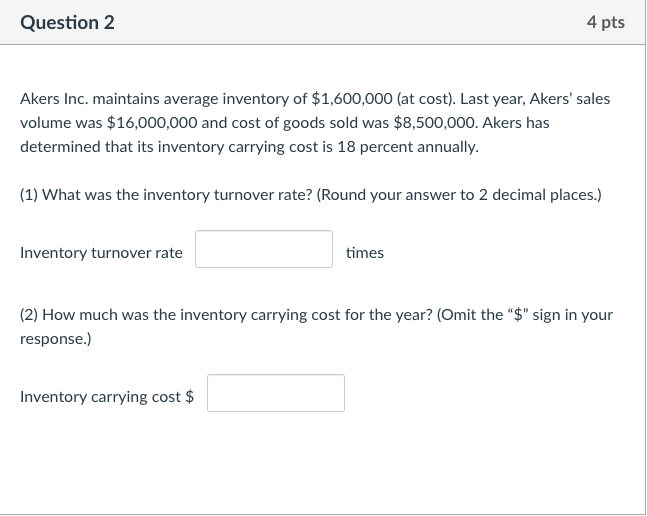647x516 pixels.
Task: Click the part (1) inventory turnover question
Action: [x=166, y=195]
